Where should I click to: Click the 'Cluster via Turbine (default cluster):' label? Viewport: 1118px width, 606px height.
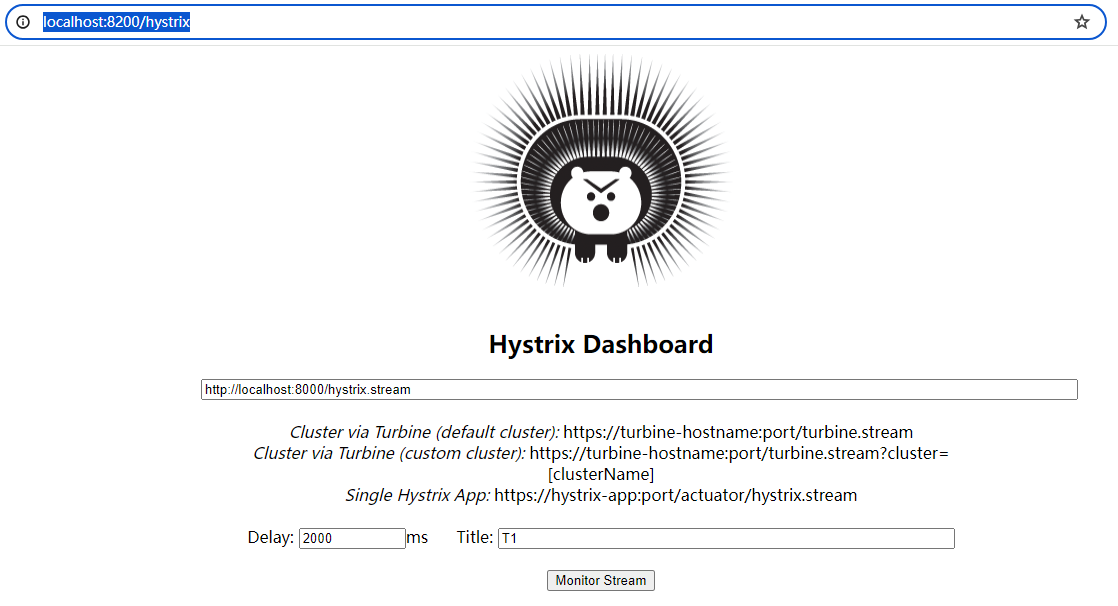coord(424,432)
